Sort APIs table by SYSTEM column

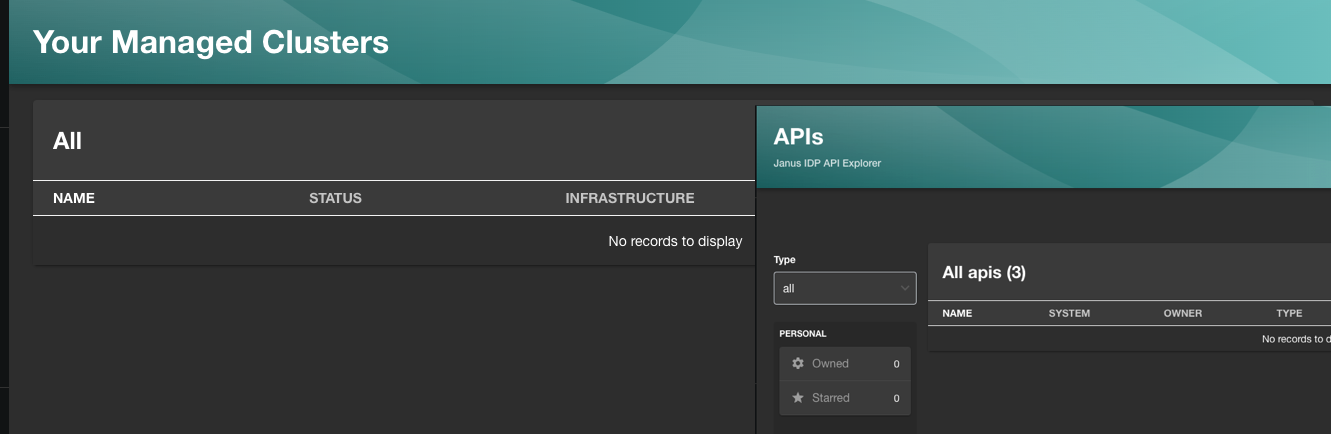[1069, 313]
